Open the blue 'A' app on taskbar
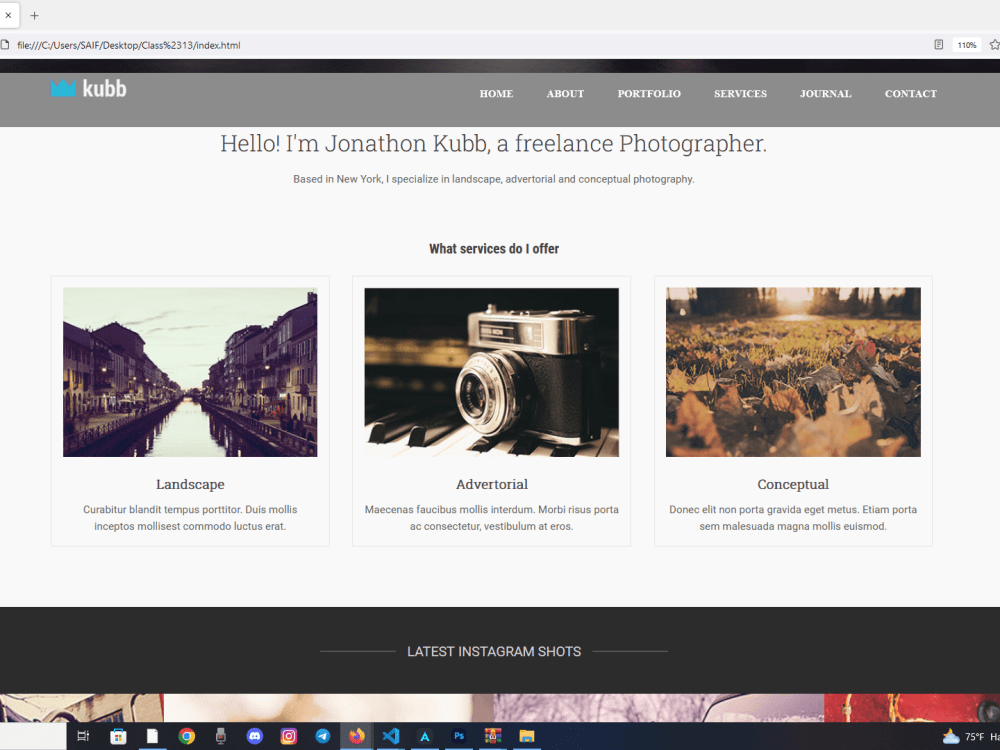 tap(425, 736)
